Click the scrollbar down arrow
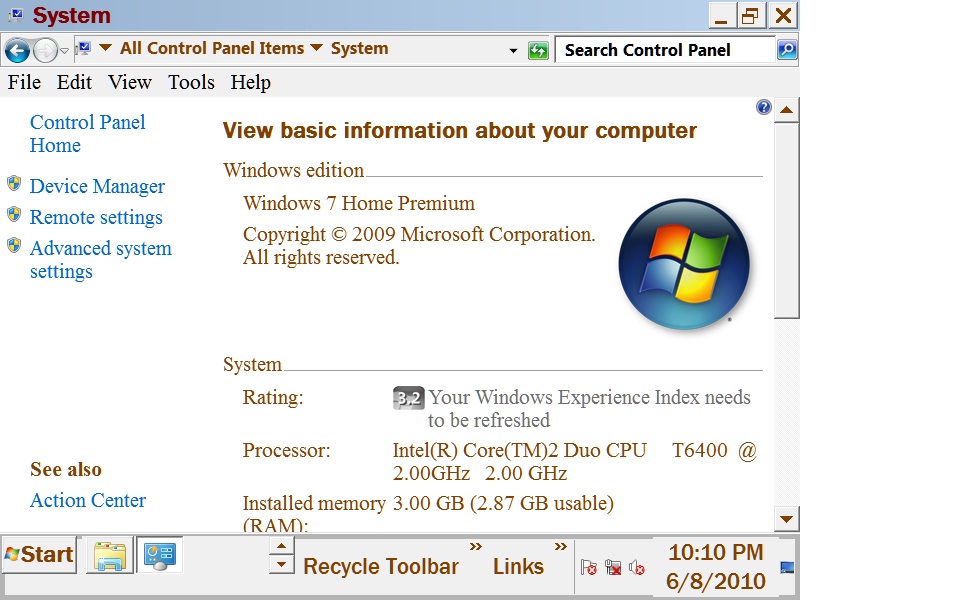This screenshot has height=600, width=960. click(787, 519)
